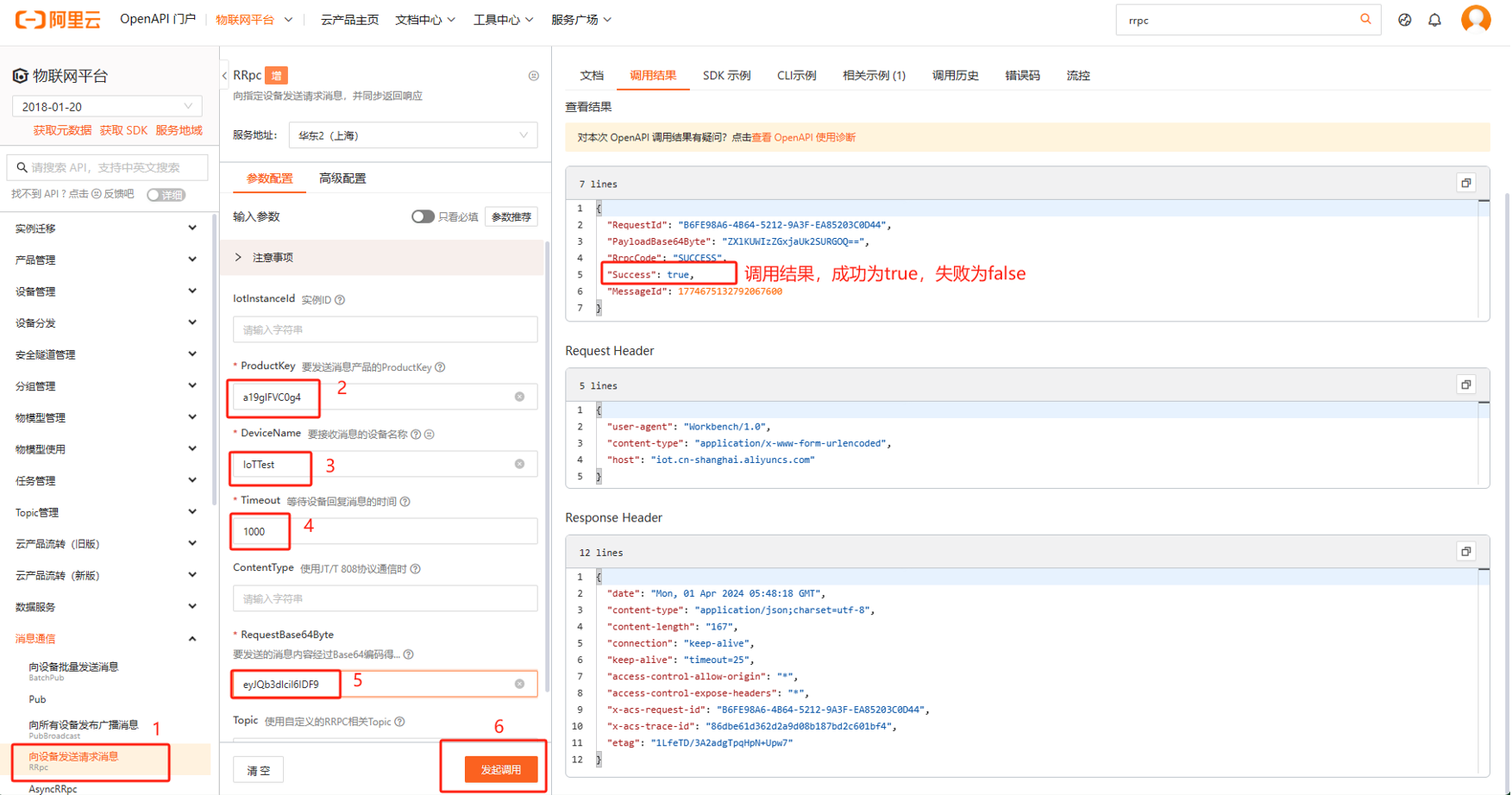1512x795 pixels.
Task: Switch to the CLI示例 tab
Action: (796, 76)
